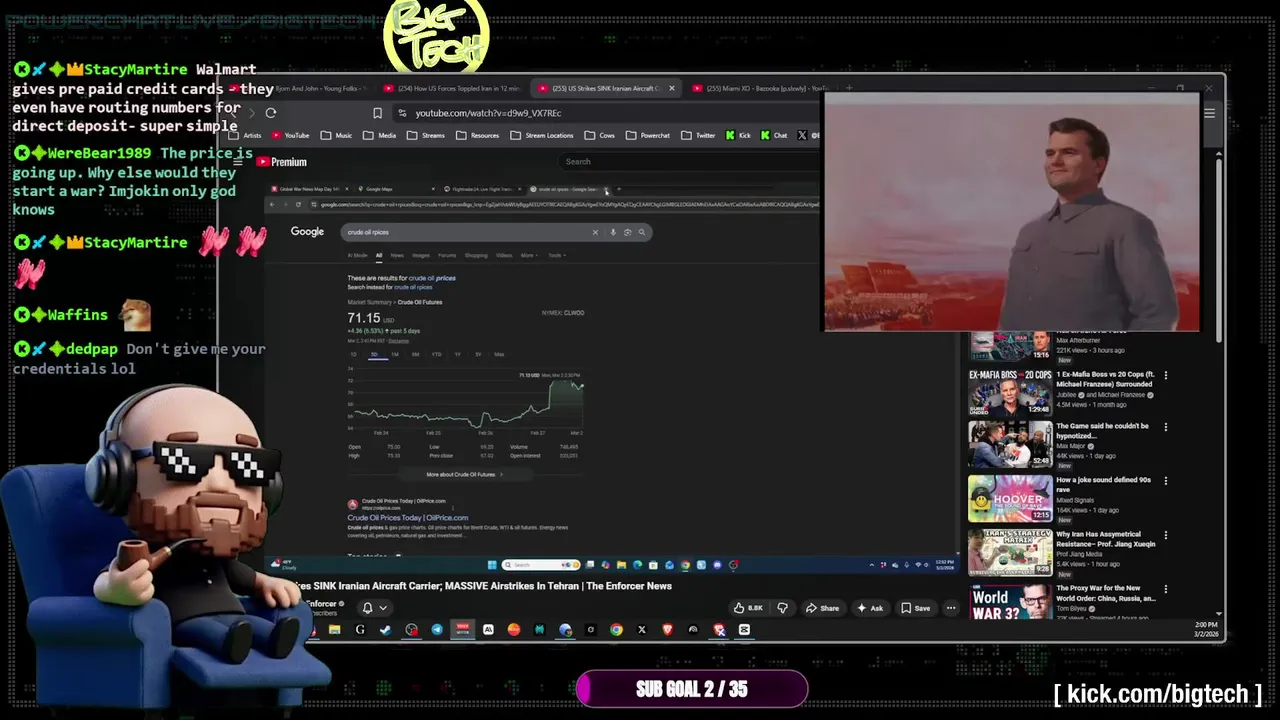Open the Streams bookmark folder
The width and height of the screenshot is (1280, 720).
pos(426,135)
